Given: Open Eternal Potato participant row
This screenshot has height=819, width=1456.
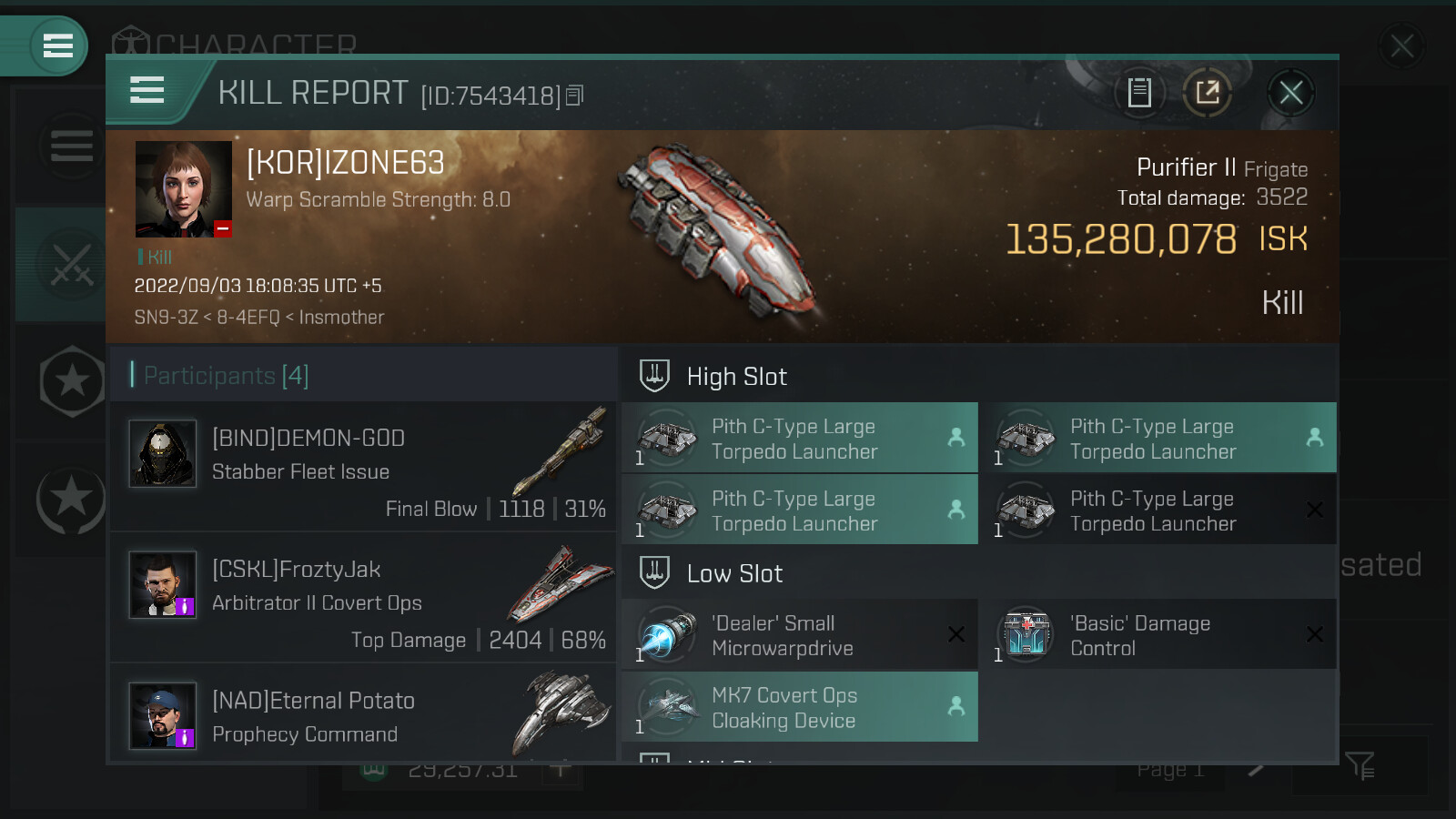Looking at the screenshot, I should click(363, 713).
